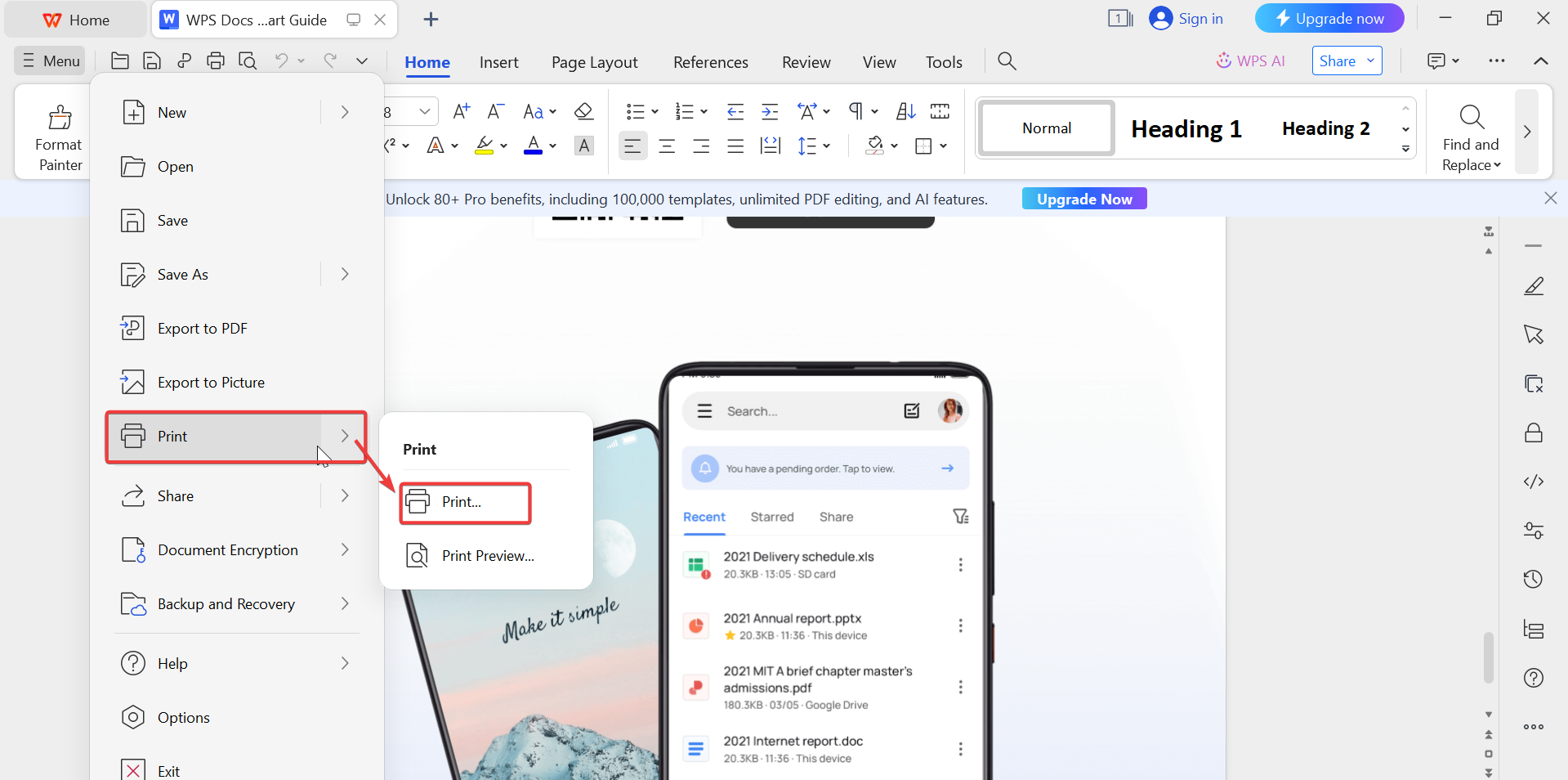Click the lock icon in right sidebar
Viewport: 1568px width, 780px height.
(x=1534, y=433)
